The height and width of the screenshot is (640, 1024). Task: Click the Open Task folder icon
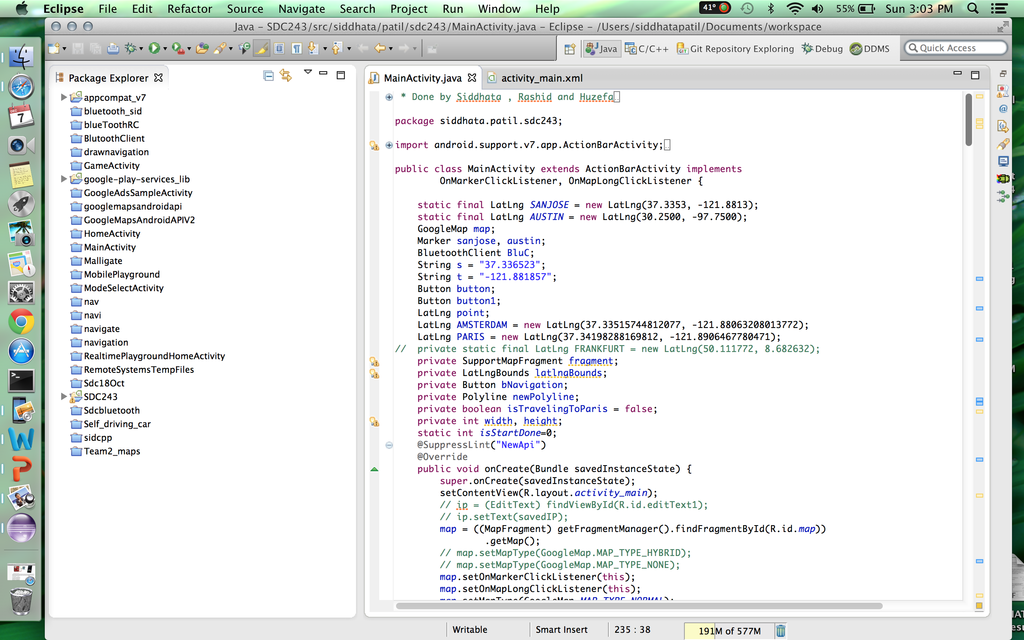point(202,48)
